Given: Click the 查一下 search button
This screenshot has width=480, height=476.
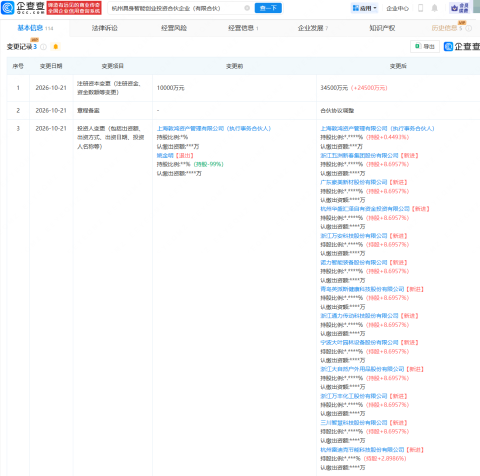Looking at the screenshot, I should click(268, 8).
